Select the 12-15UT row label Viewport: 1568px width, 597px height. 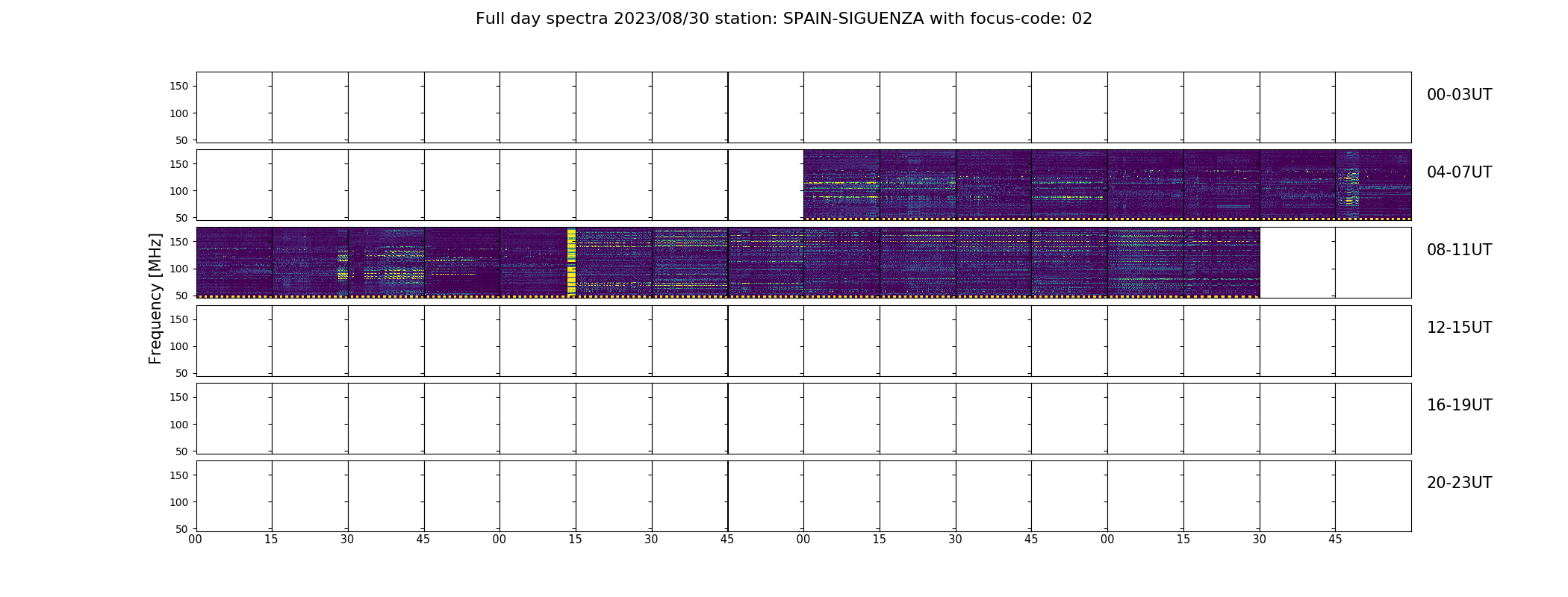pyautogui.click(x=1459, y=328)
